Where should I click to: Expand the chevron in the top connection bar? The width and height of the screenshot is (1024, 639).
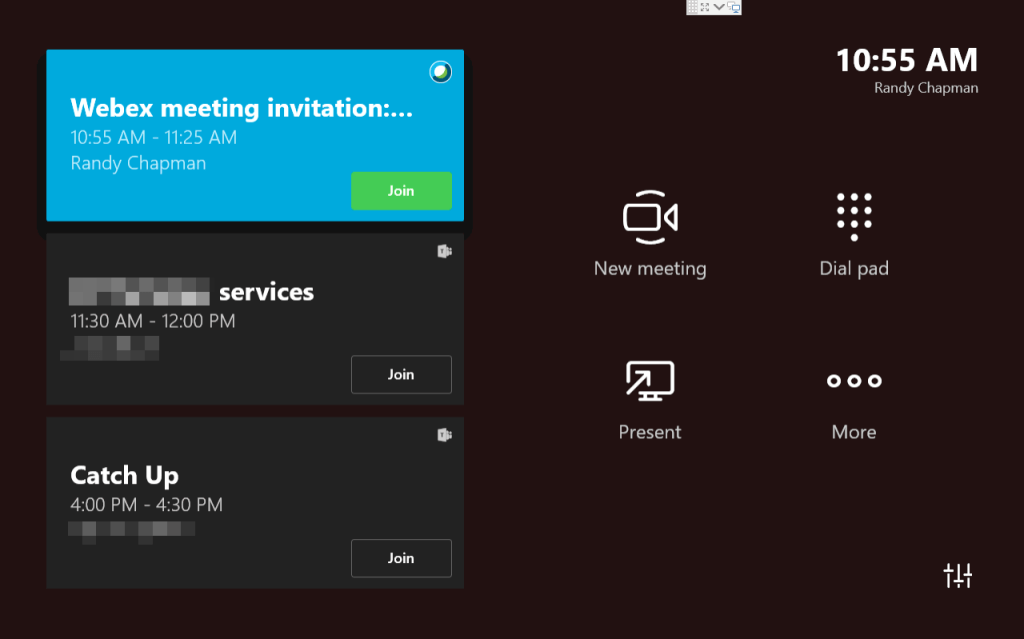[x=719, y=7]
